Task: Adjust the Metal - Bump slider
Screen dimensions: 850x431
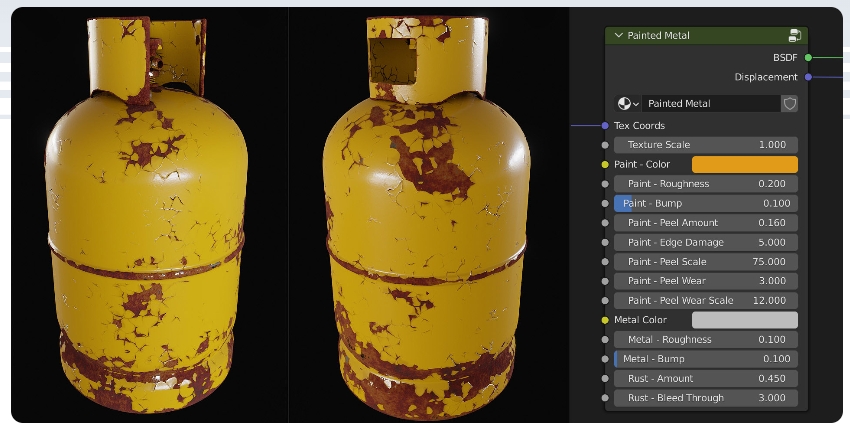Action: [706, 359]
